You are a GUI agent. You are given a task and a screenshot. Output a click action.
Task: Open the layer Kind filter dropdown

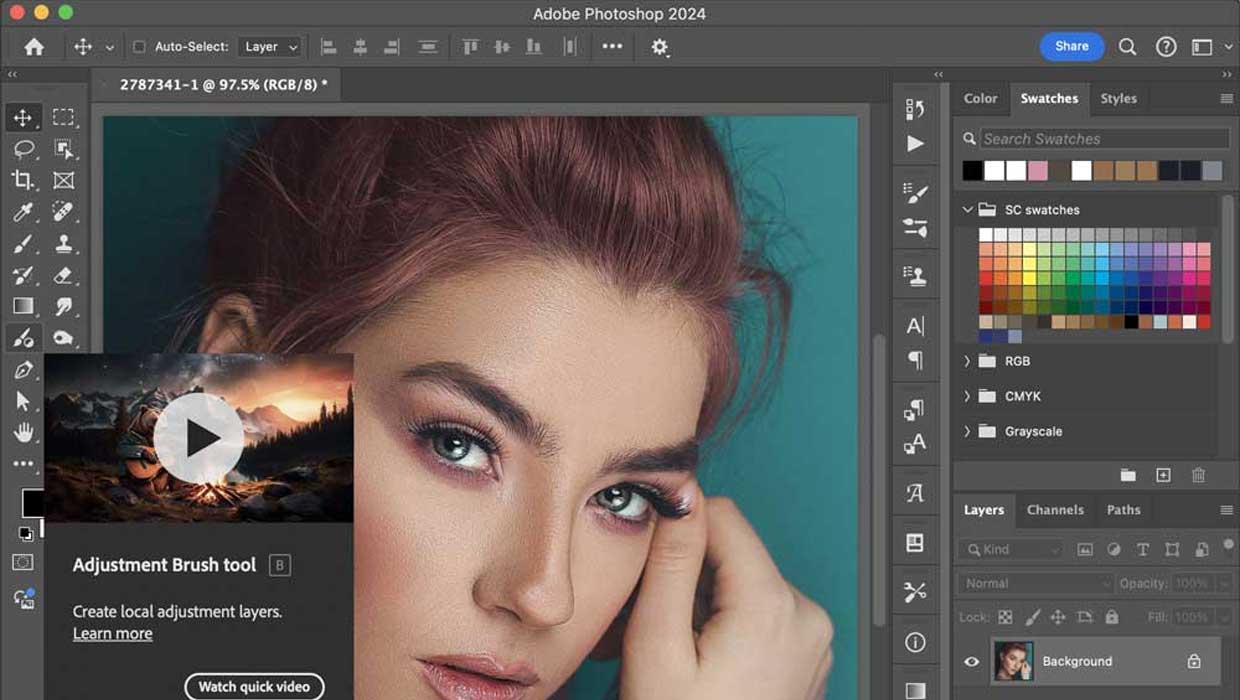click(1011, 549)
